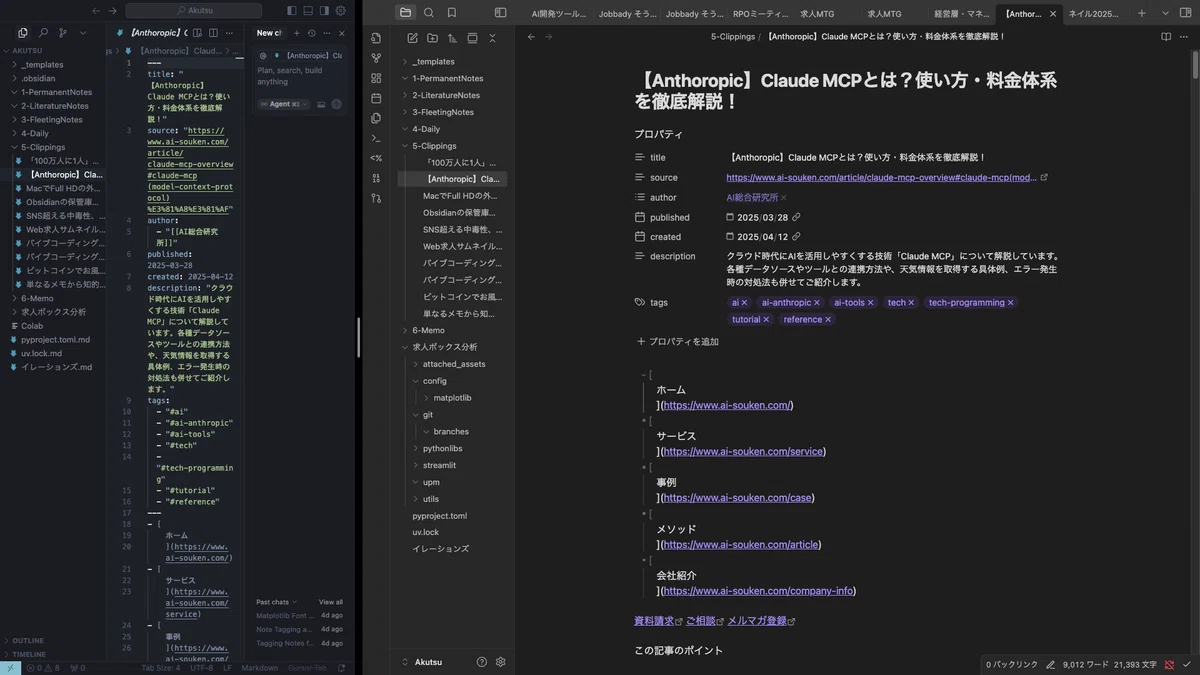
Task: Remove the ai-tools tag with its x
Action: click(x=871, y=303)
